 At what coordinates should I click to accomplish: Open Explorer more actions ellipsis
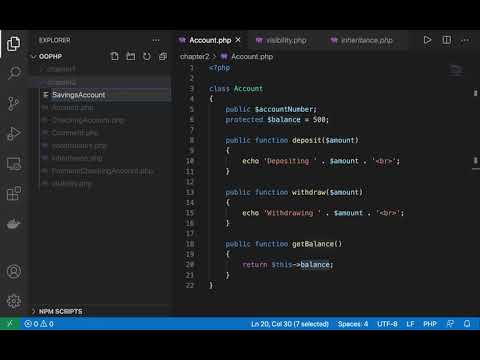tap(156, 40)
